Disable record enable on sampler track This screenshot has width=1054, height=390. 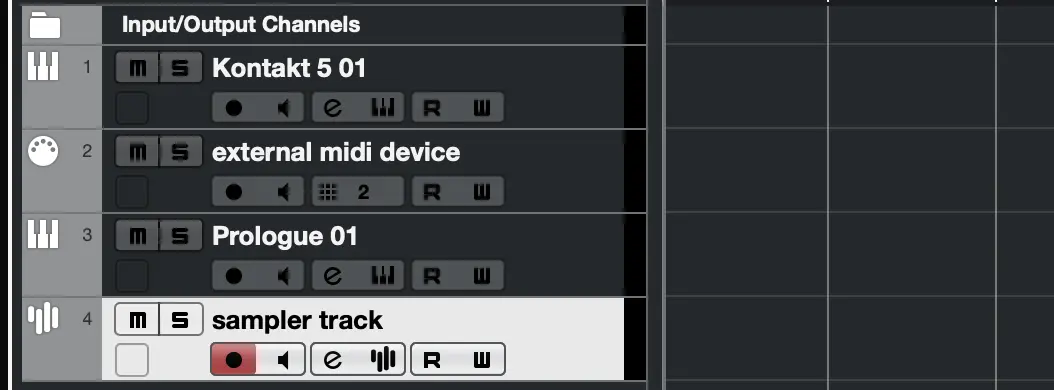(x=233, y=360)
